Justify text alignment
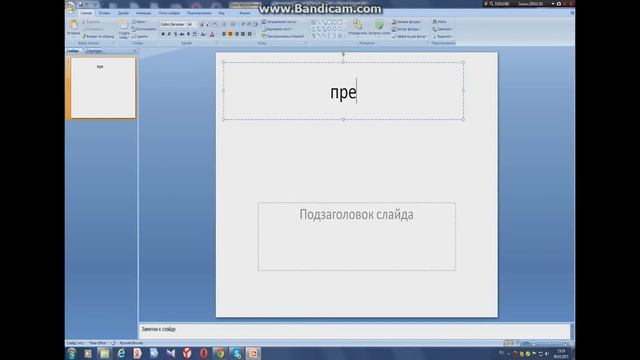This screenshot has width=640, height=360. (243, 34)
